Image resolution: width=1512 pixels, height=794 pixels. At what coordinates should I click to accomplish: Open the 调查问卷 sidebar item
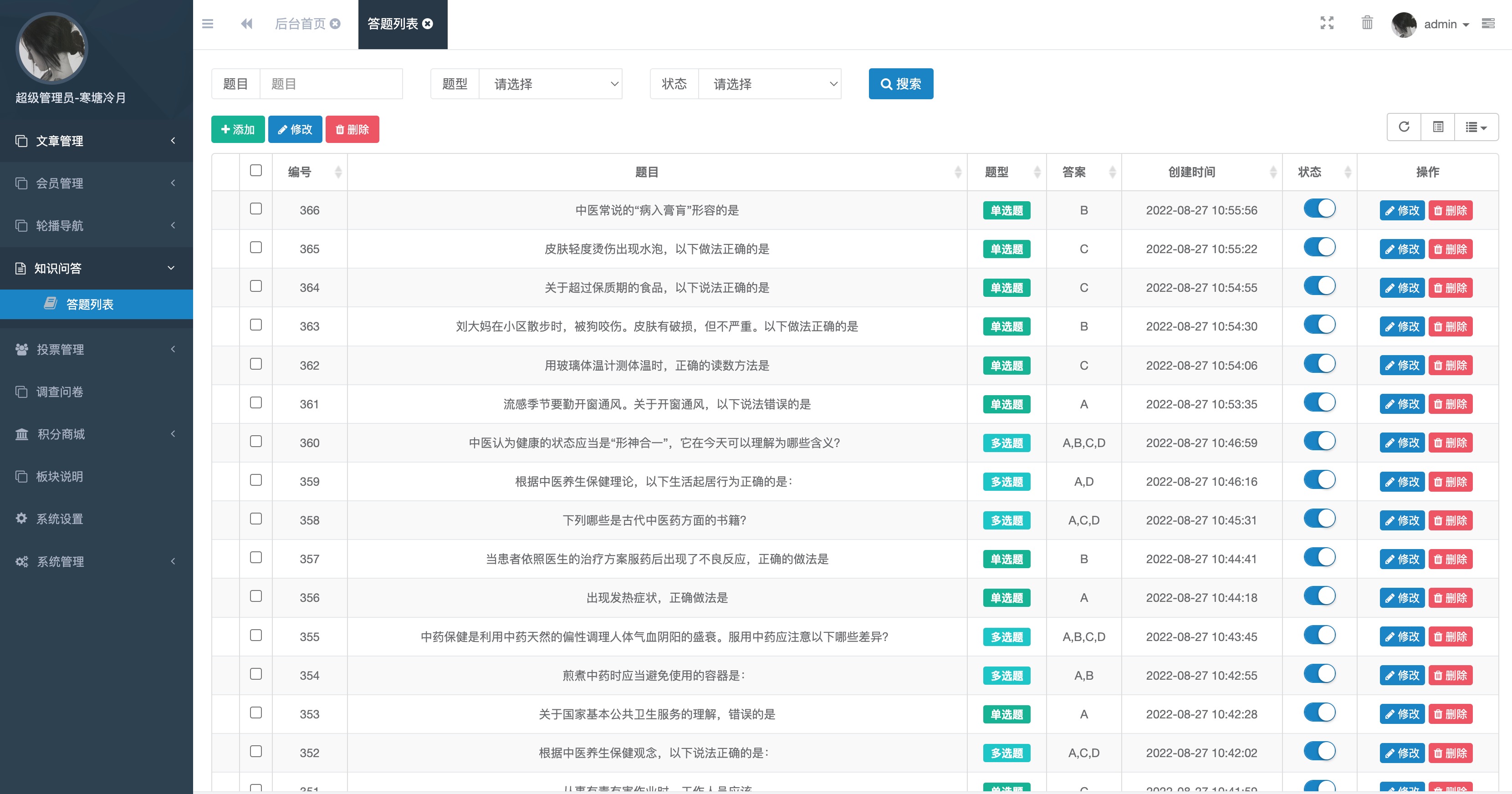[96, 392]
